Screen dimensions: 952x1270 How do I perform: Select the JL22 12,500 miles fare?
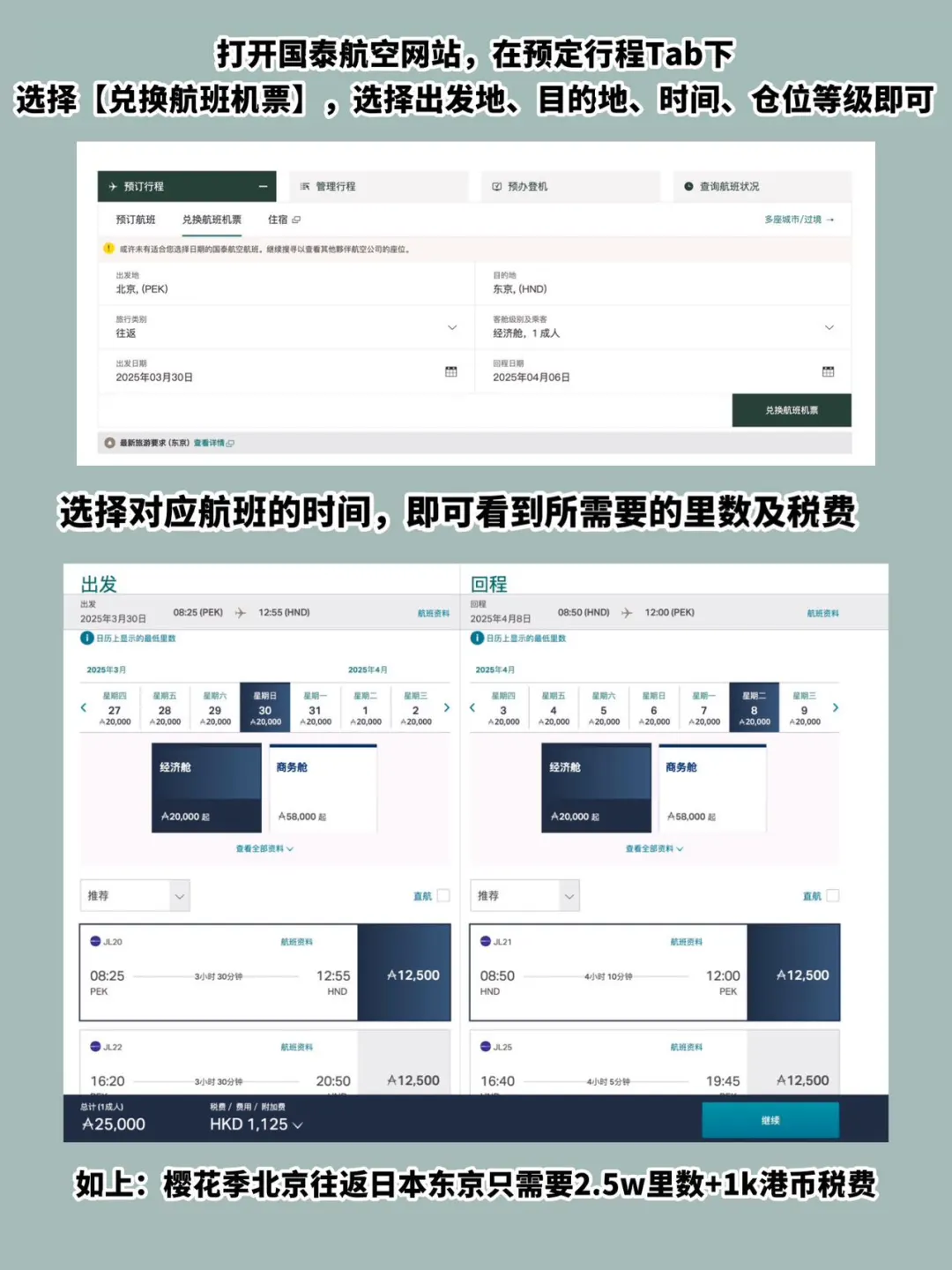(x=404, y=1063)
